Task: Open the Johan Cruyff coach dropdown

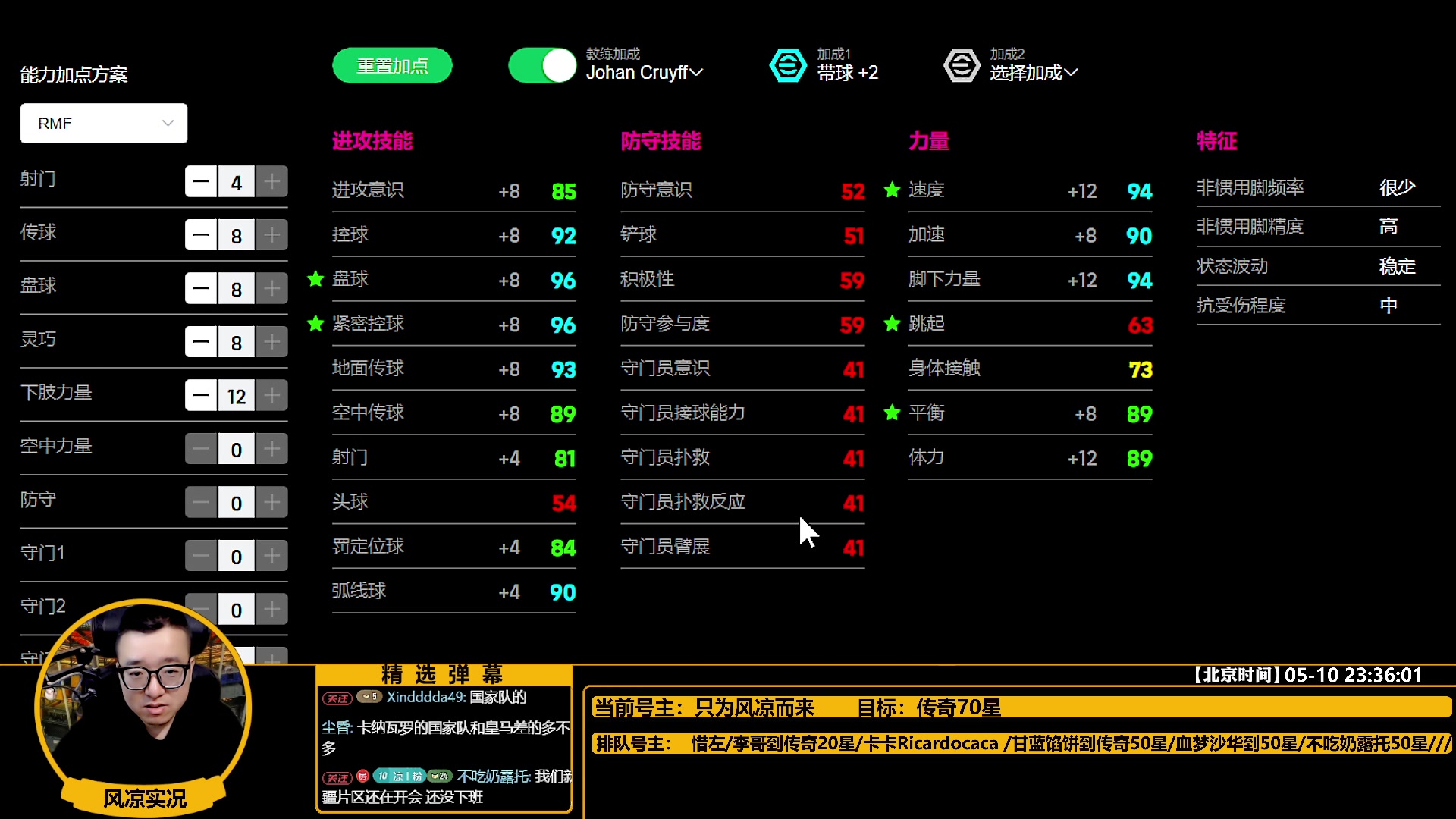Action: (645, 73)
